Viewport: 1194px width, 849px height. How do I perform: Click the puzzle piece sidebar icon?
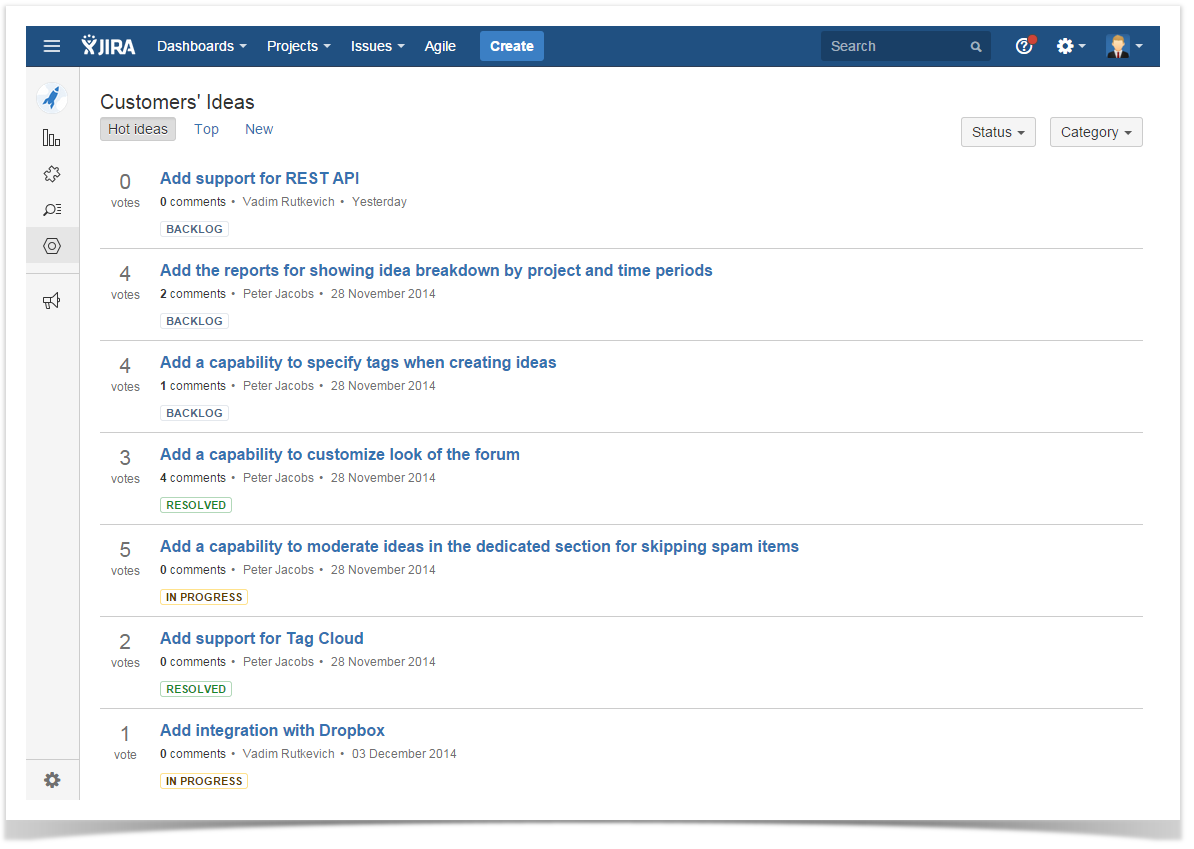[52, 174]
